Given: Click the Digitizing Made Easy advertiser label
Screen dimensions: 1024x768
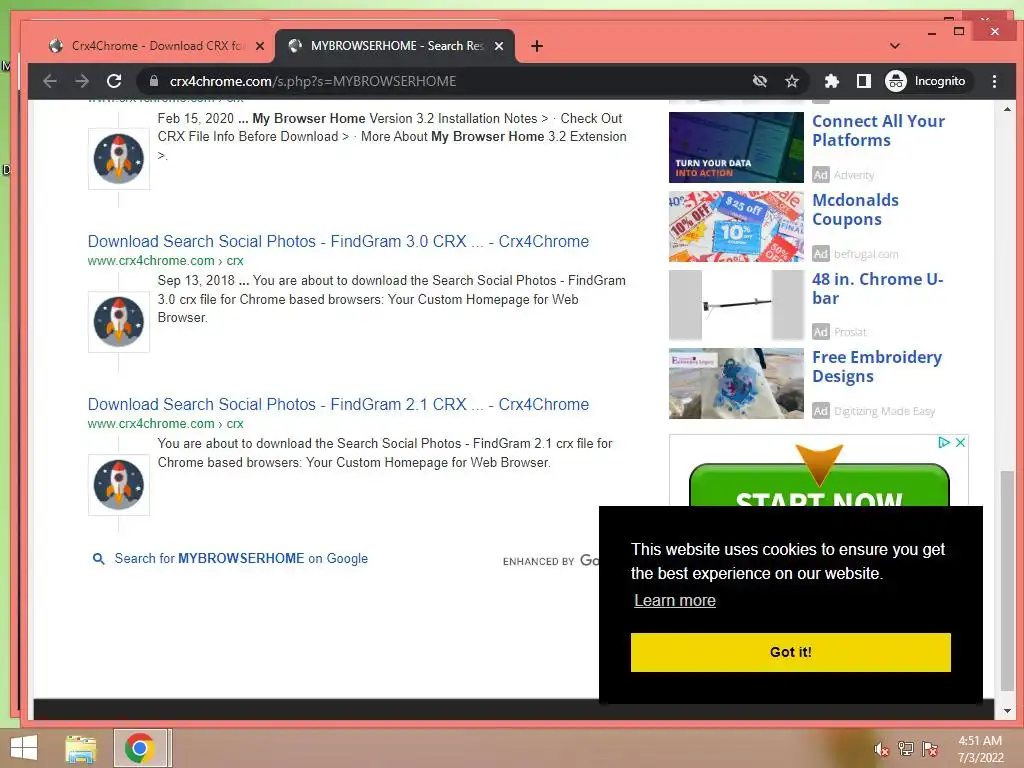Looking at the screenshot, I should [884, 411].
